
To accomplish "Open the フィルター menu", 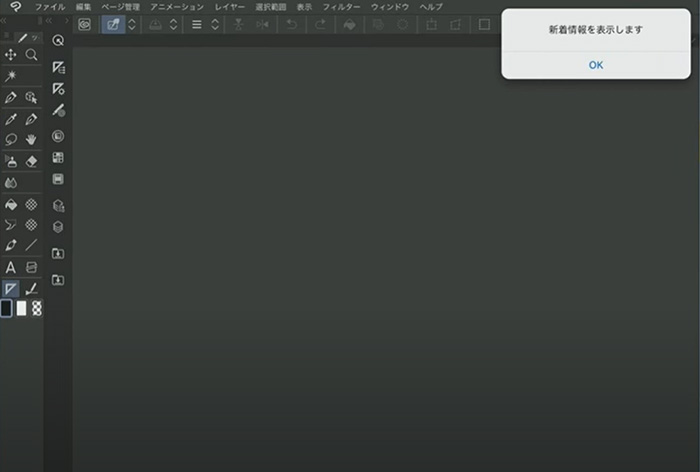I will click(341, 7).
